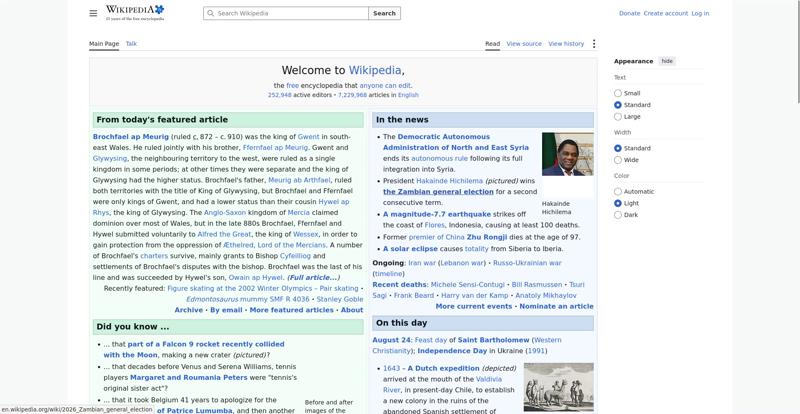Select Standard text size
Viewport: 800px width, 414px height.
click(x=617, y=105)
